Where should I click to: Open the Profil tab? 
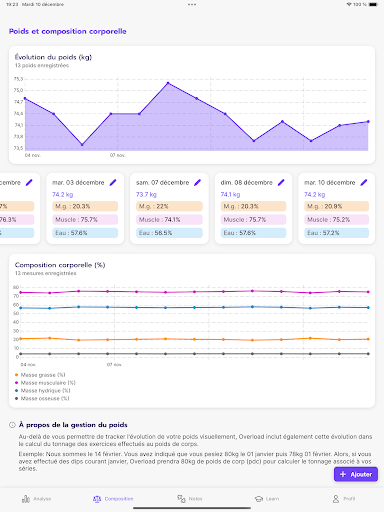coord(344,499)
